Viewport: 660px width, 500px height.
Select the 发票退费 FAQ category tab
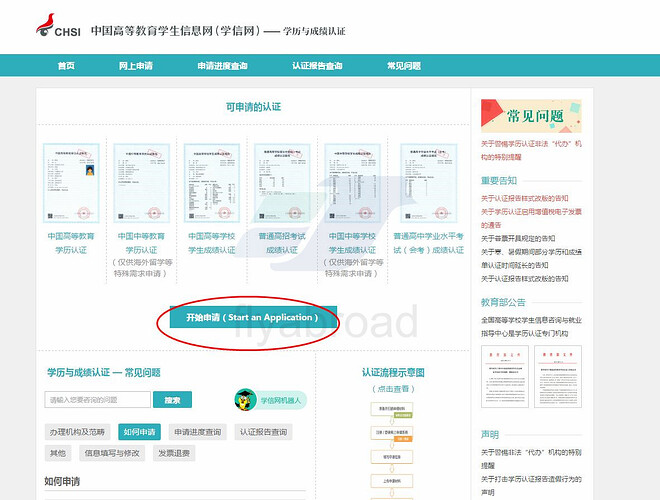[176, 453]
